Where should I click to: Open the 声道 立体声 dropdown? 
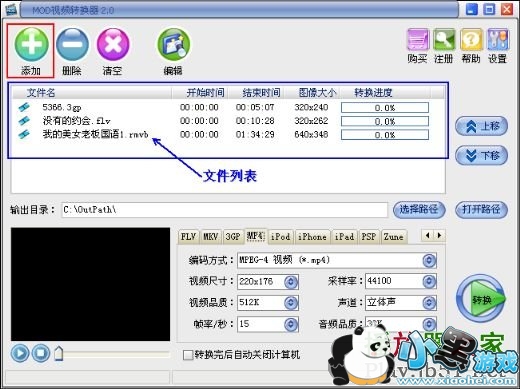429,303
